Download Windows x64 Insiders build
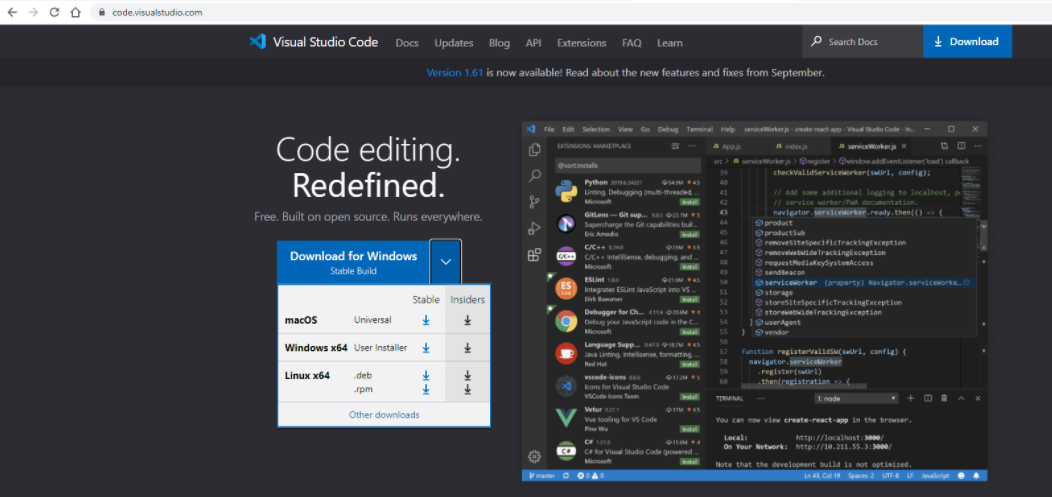1052x497 pixels. pyautogui.click(x=467, y=348)
